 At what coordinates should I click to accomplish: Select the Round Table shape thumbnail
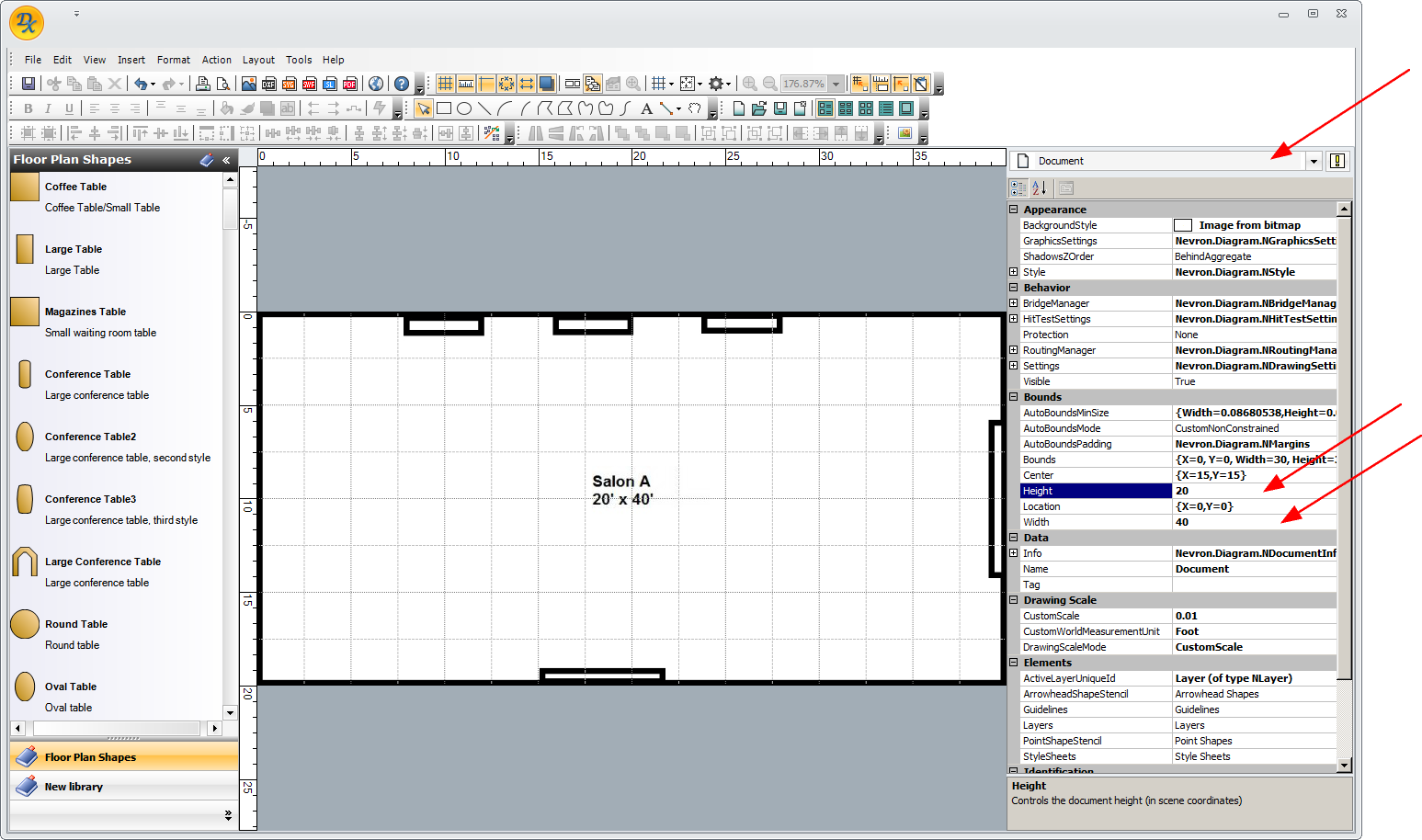(25, 624)
